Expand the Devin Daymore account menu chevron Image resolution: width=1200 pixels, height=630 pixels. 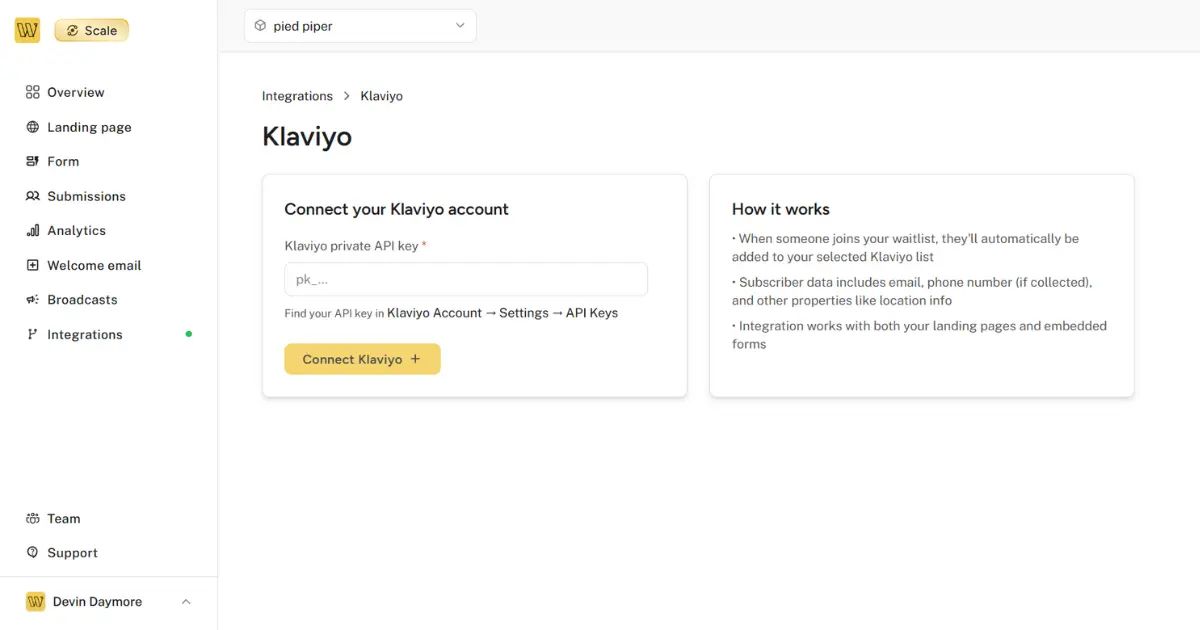pos(186,601)
